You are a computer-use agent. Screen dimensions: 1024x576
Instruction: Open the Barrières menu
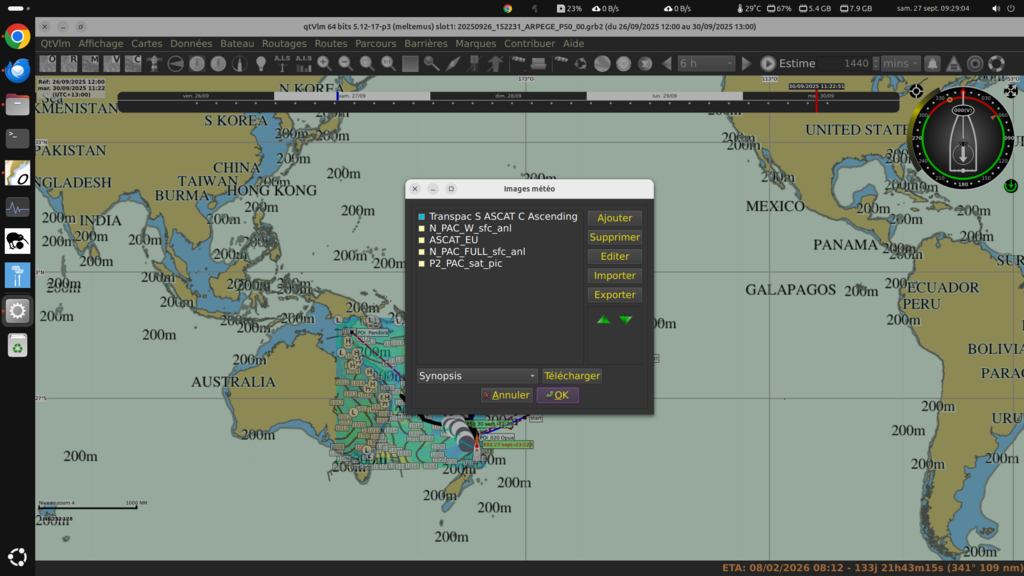tap(425, 44)
